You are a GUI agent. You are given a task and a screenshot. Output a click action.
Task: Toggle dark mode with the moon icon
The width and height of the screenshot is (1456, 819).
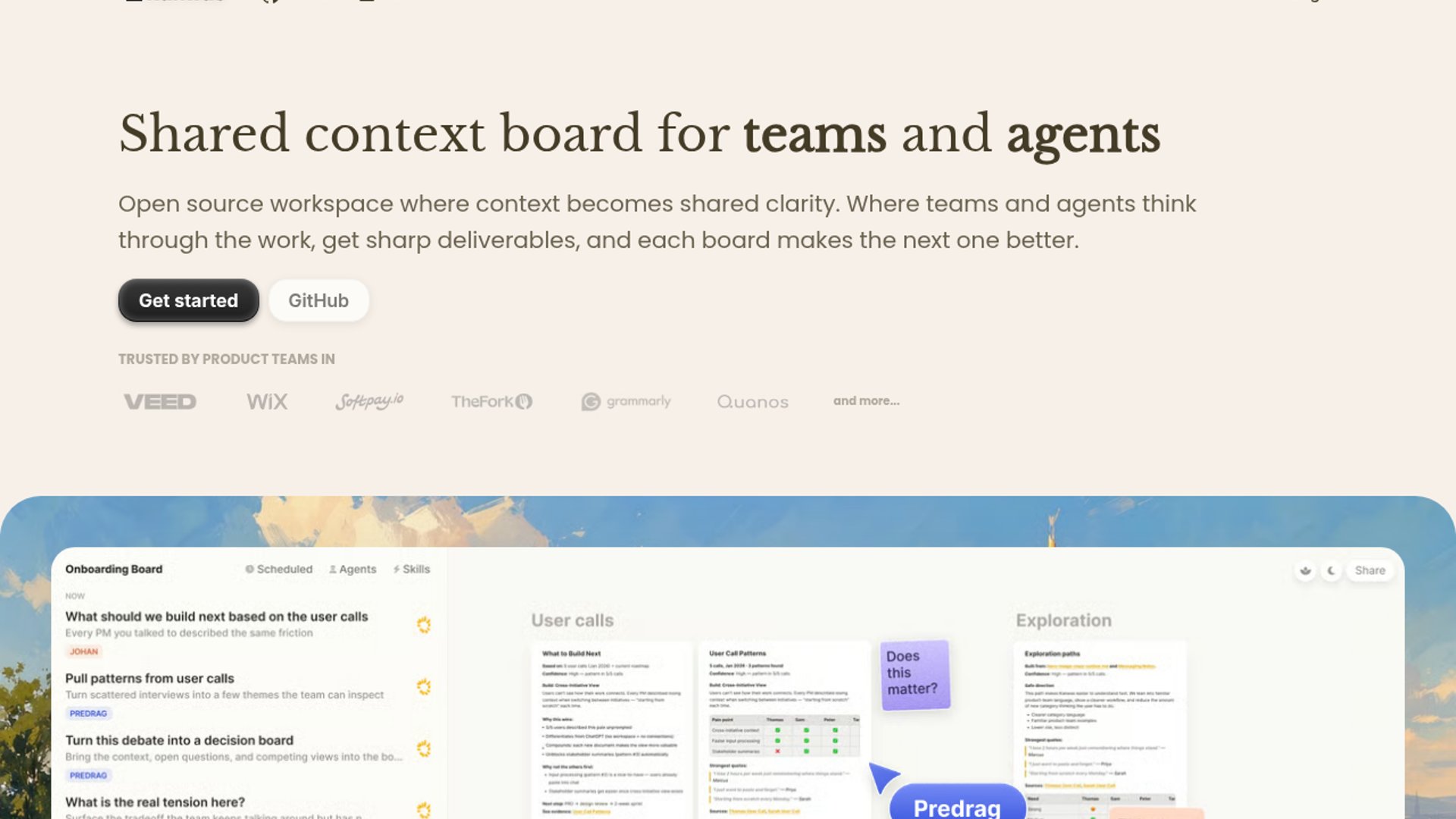point(1331,570)
